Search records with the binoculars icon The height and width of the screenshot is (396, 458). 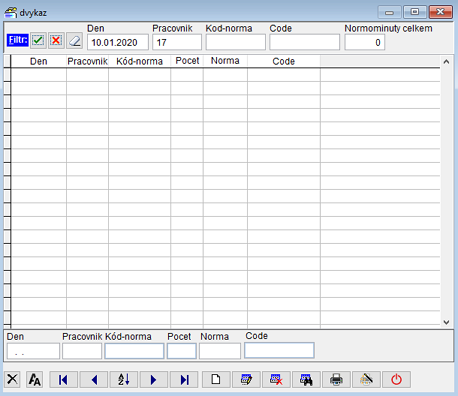coord(306,379)
